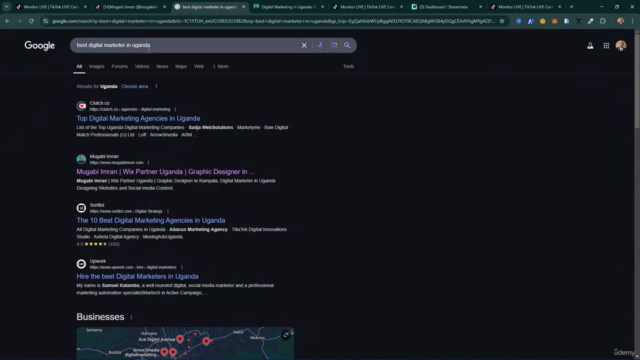Click the Businesses heading
Viewport: 640px width, 360px height.
100,317
